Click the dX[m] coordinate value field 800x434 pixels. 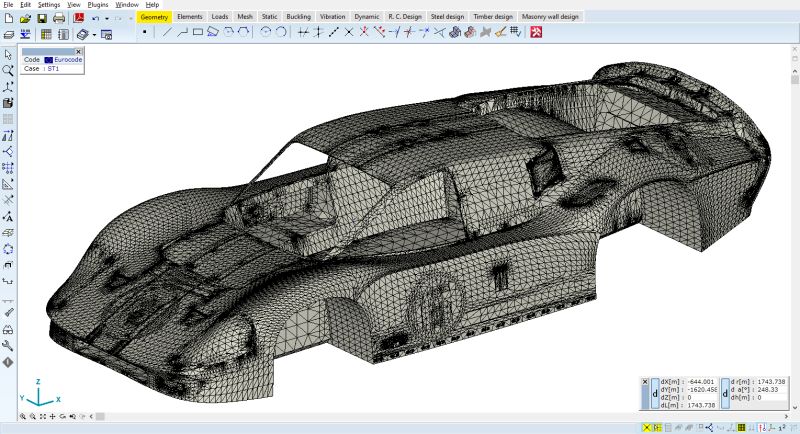point(702,381)
